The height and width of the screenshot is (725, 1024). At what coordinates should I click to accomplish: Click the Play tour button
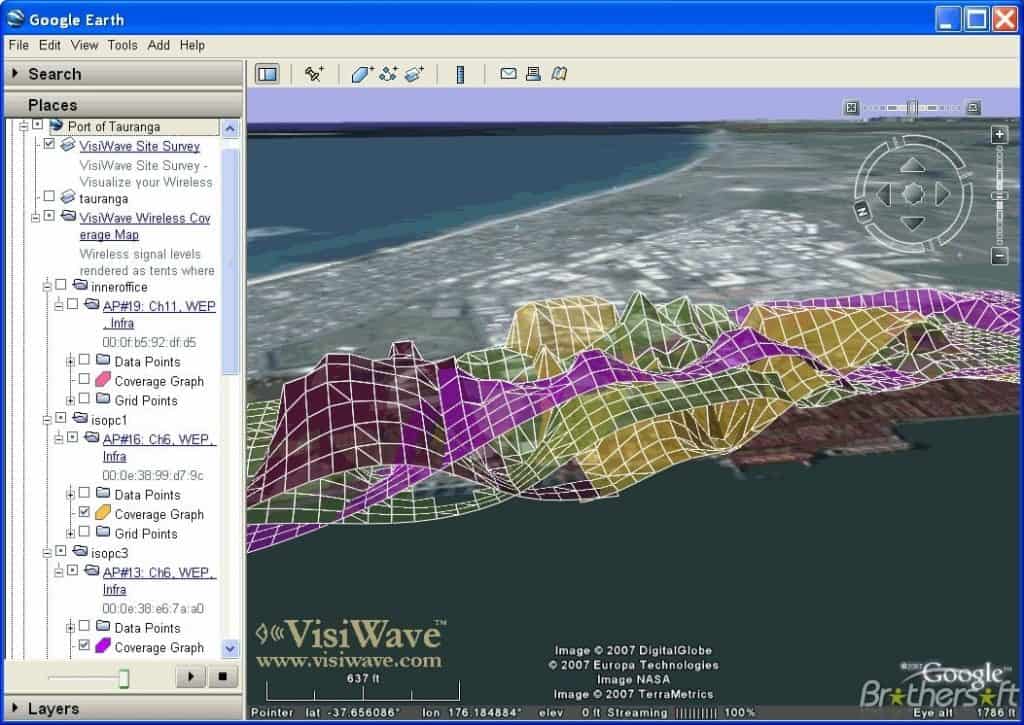[191, 677]
